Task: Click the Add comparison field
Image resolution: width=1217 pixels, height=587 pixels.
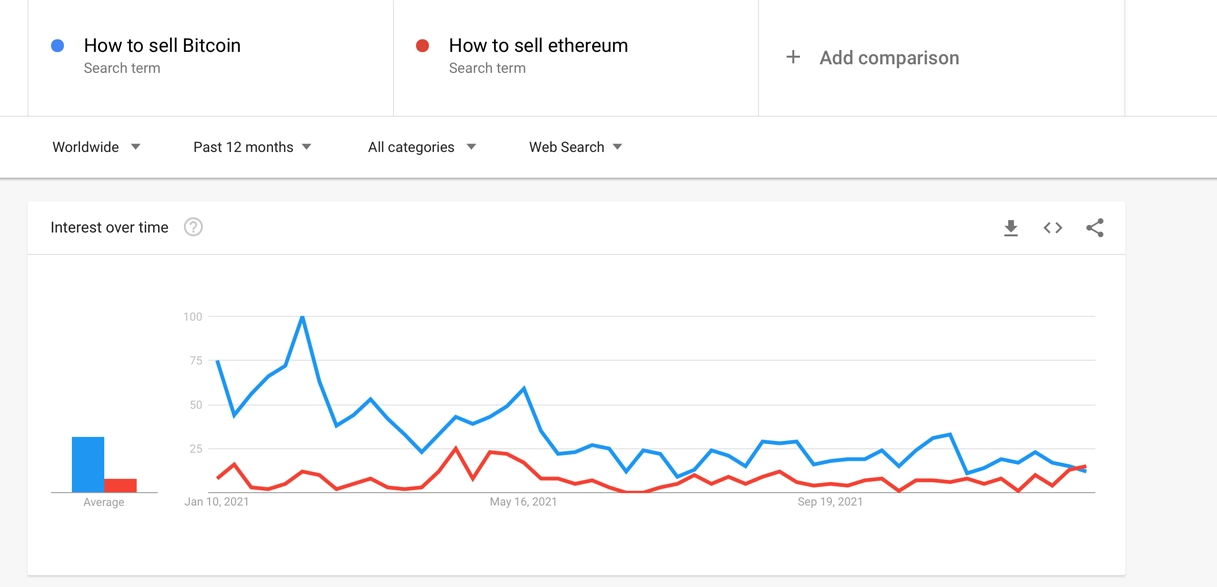Action: click(x=888, y=57)
